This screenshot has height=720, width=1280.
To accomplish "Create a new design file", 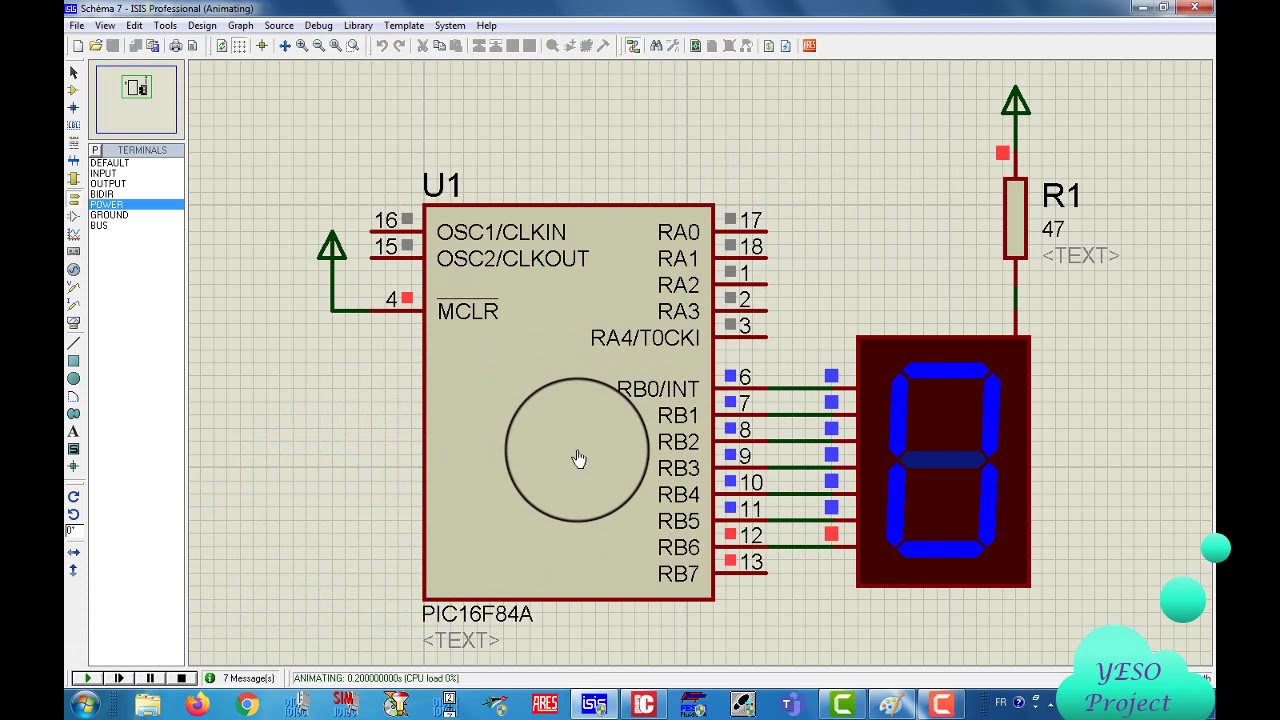I will [78, 46].
